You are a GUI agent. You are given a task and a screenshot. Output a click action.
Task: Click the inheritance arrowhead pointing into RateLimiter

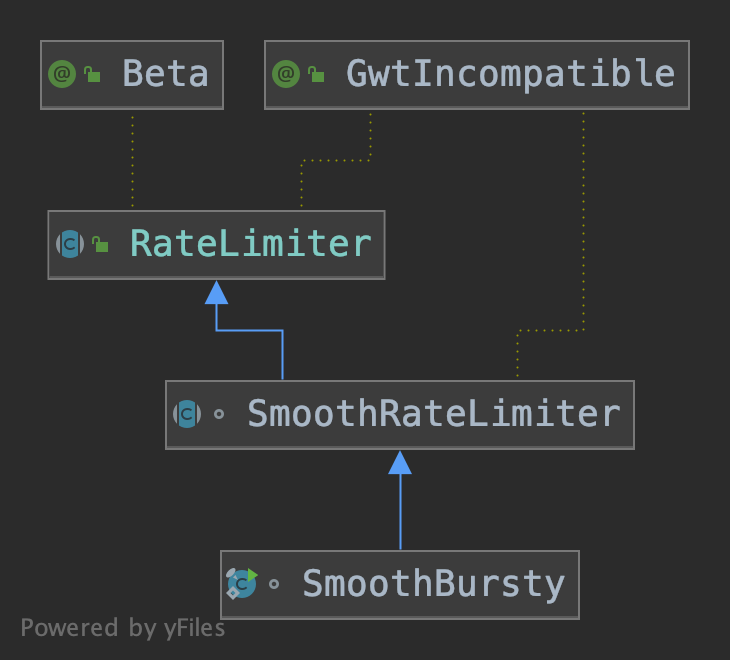tap(217, 292)
